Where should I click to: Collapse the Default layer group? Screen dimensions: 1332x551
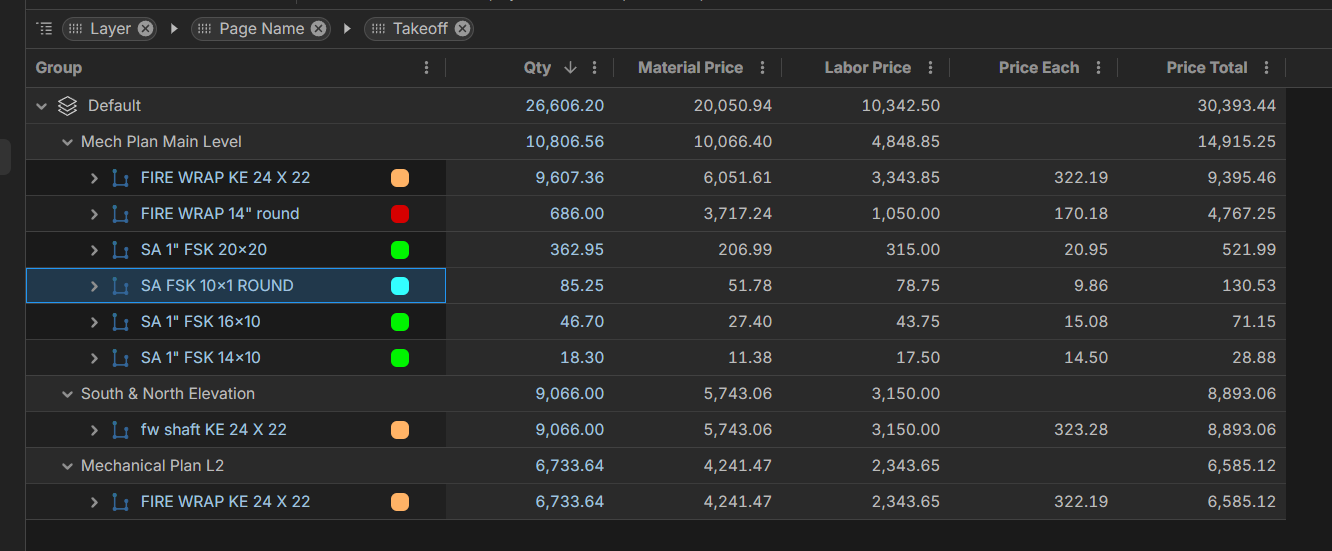[42, 106]
